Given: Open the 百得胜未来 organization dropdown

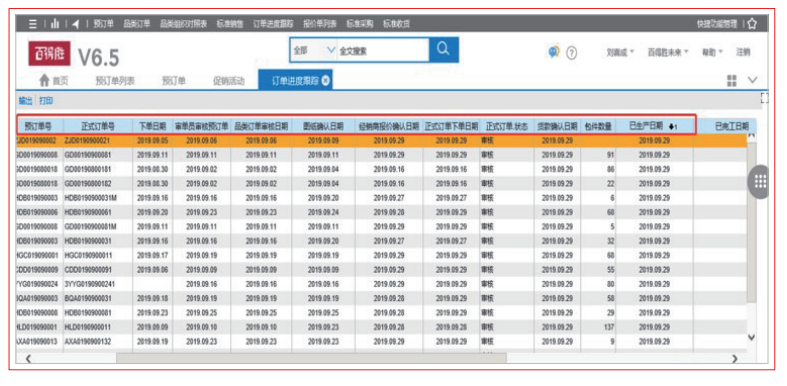Looking at the screenshot, I should pyautogui.click(x=668, y=52).
